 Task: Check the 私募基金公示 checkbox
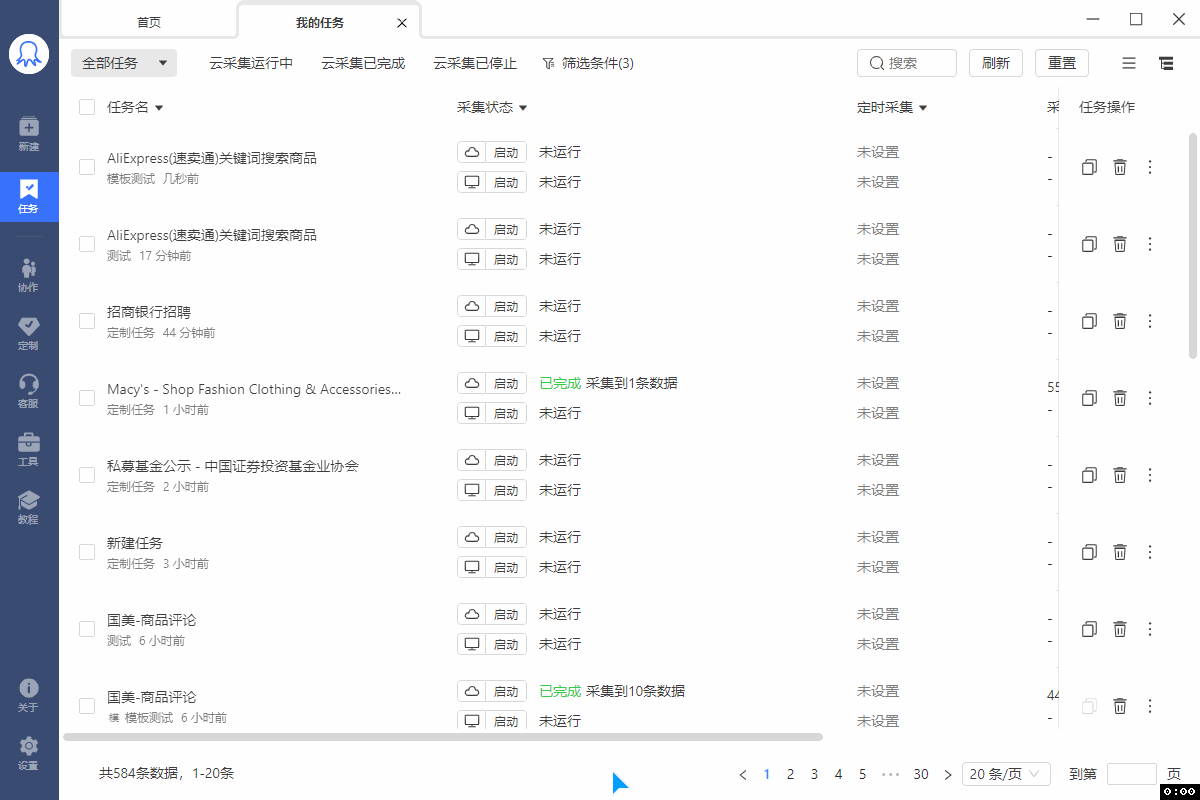(x=87, y=475)
